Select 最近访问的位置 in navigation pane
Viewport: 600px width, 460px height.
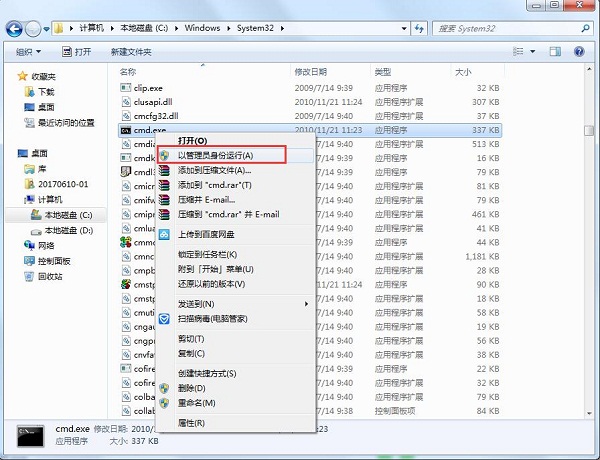[59, 122]
